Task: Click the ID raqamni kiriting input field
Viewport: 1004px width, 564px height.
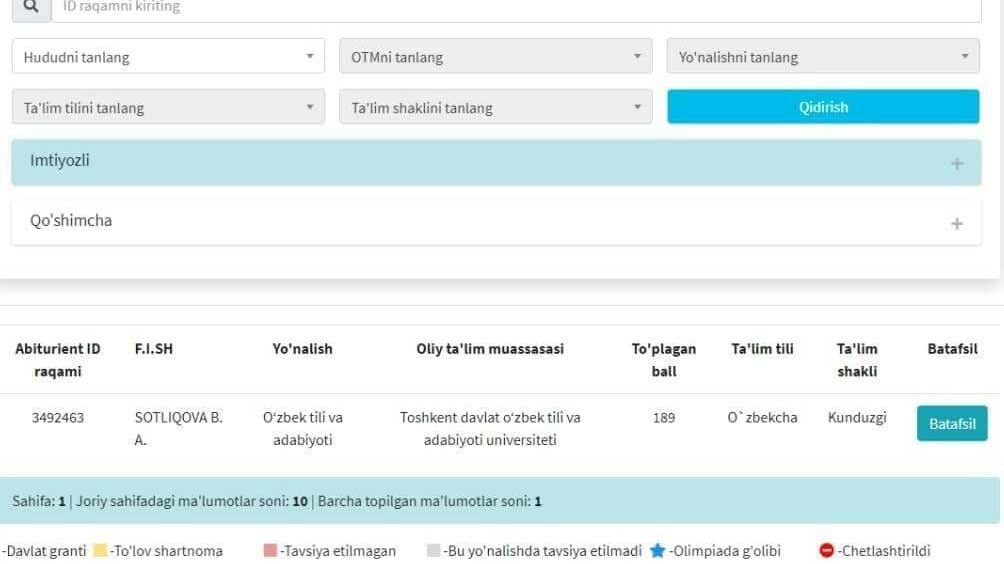Action: click(x=515, y=8)
